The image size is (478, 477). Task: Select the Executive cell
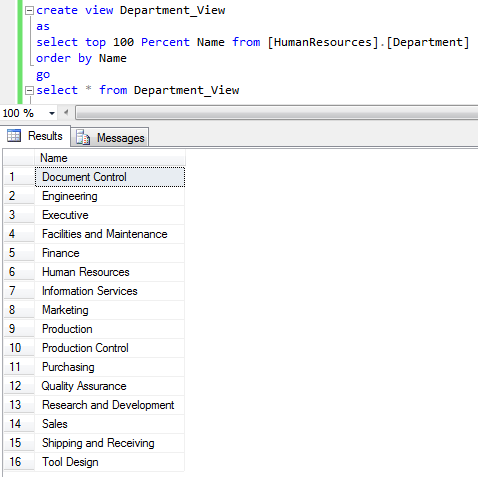pyautogui.click(x=110, y=215)
